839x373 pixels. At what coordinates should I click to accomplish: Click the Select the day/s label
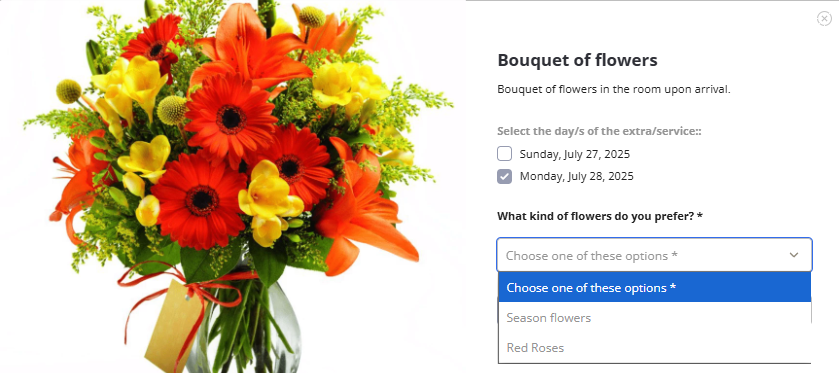(x=599, y=131)
